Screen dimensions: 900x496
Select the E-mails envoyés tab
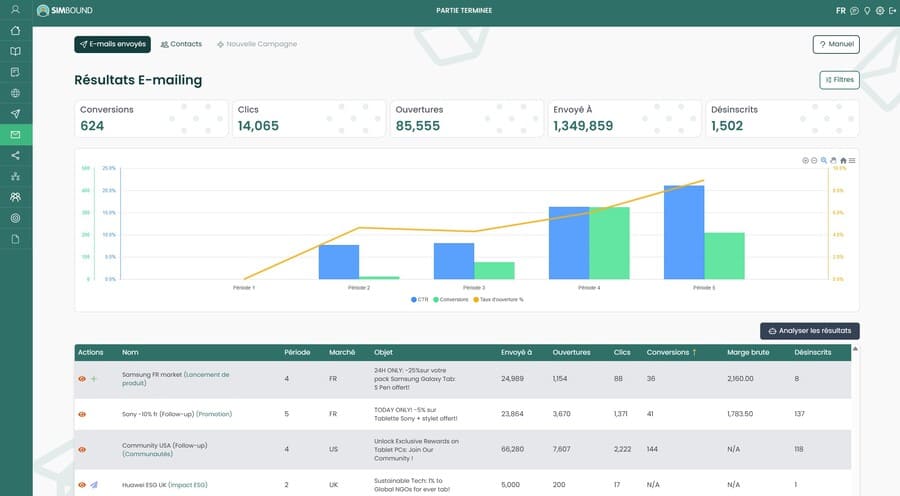112,44
